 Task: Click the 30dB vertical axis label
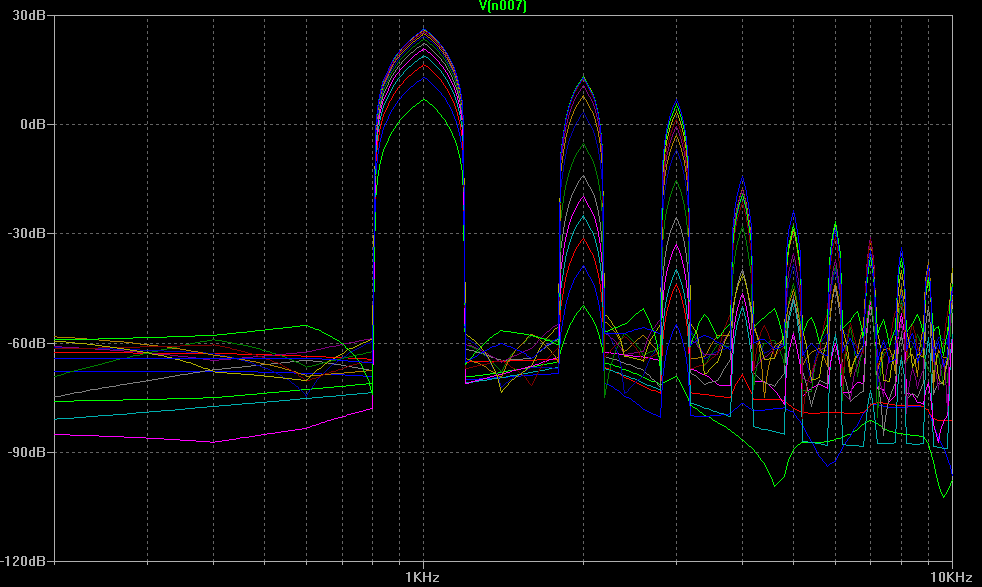29,15
